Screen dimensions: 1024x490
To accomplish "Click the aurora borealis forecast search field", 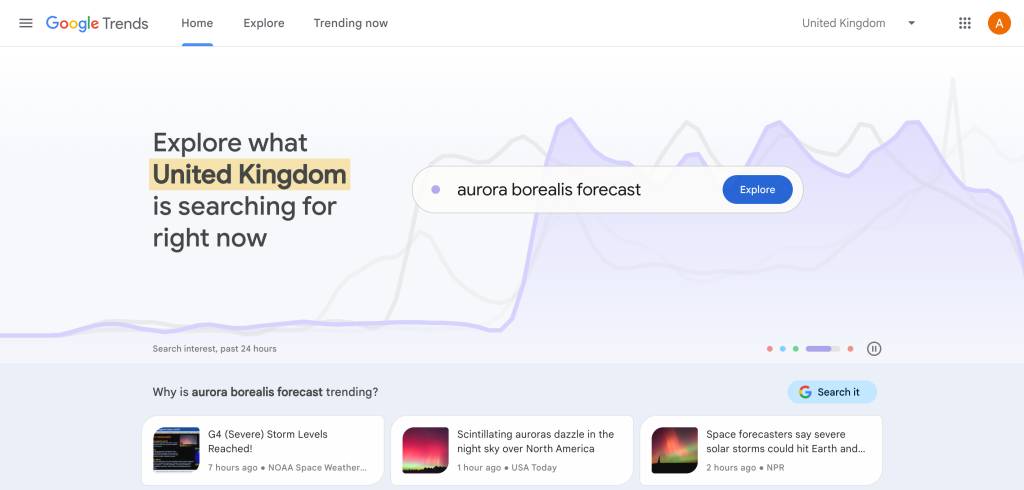I will coord(570,190).
